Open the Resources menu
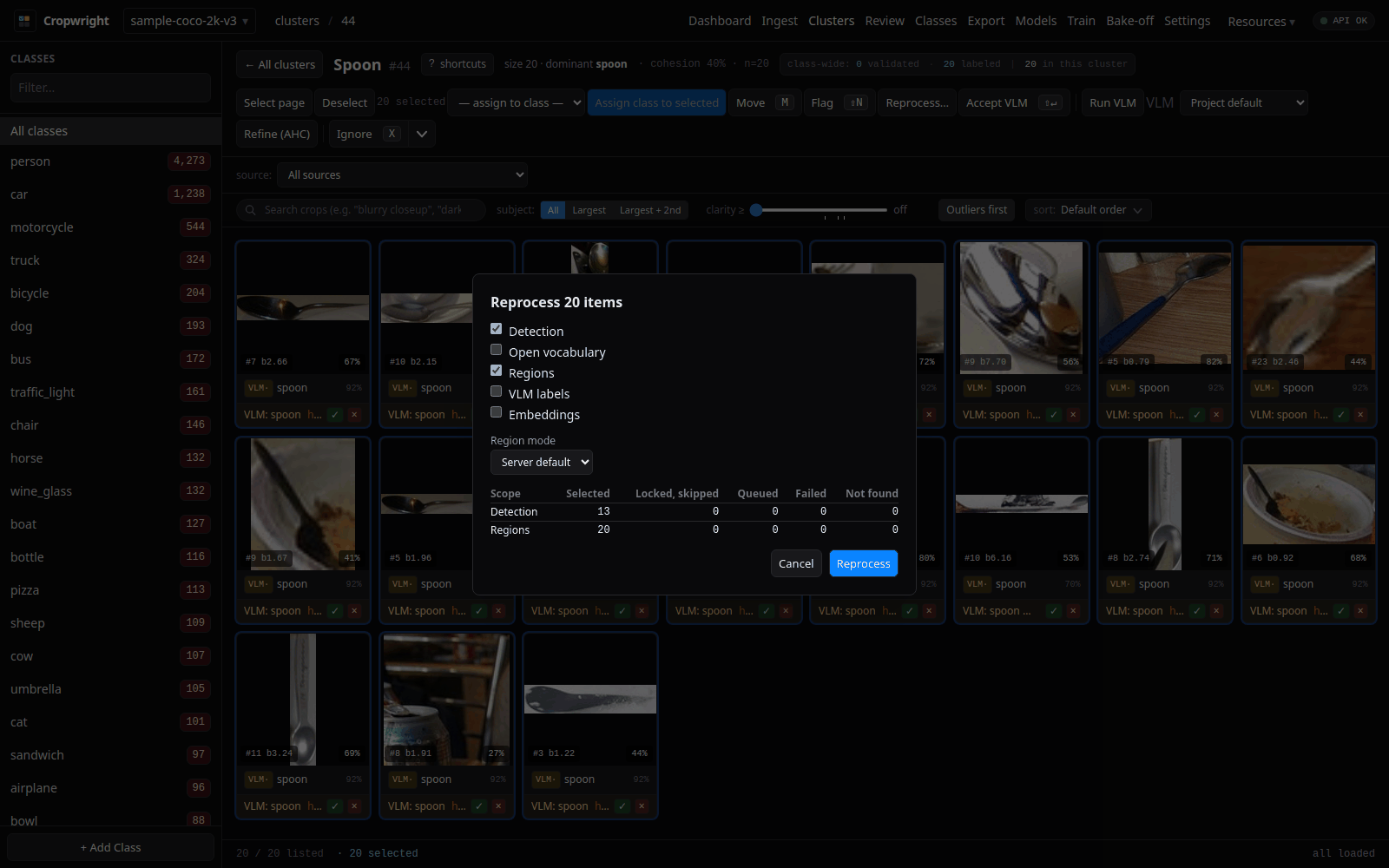The height and width of the screenshot is (868, 1389). (1261, 22)
